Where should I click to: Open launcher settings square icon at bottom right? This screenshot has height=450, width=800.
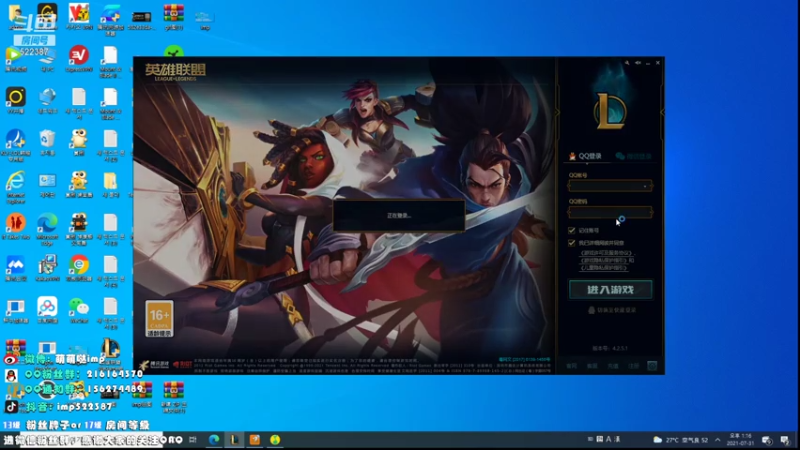click(x=652, y=366)
